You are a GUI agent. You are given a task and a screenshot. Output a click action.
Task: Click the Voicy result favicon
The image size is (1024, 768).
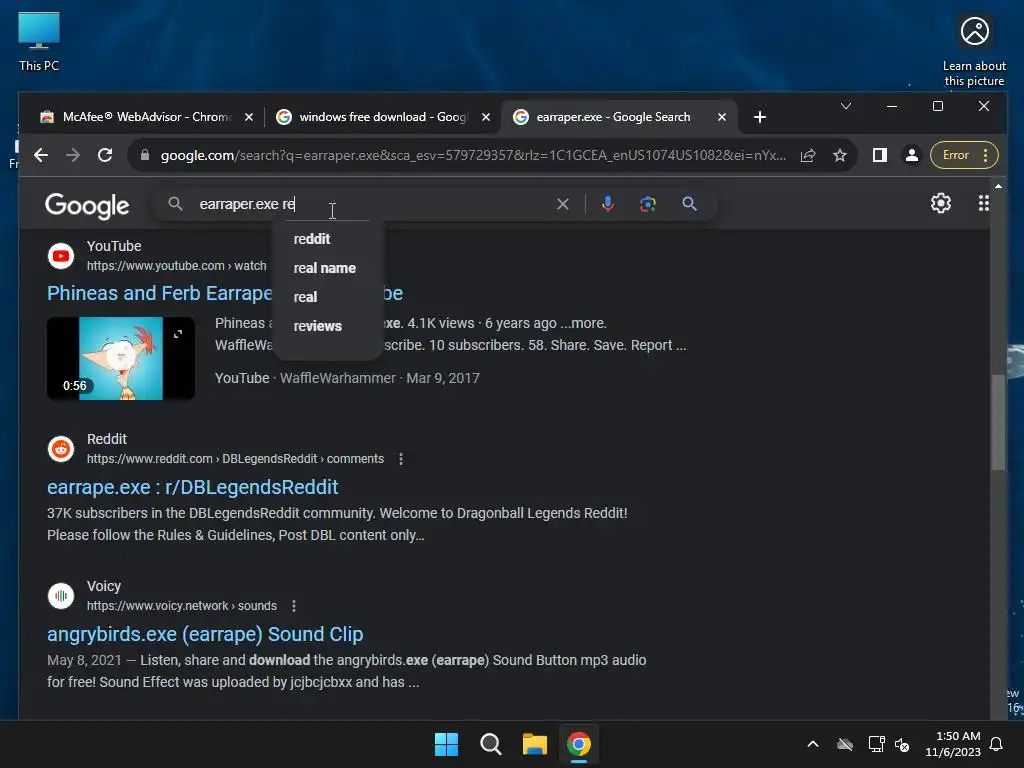(x=61, y=596)
